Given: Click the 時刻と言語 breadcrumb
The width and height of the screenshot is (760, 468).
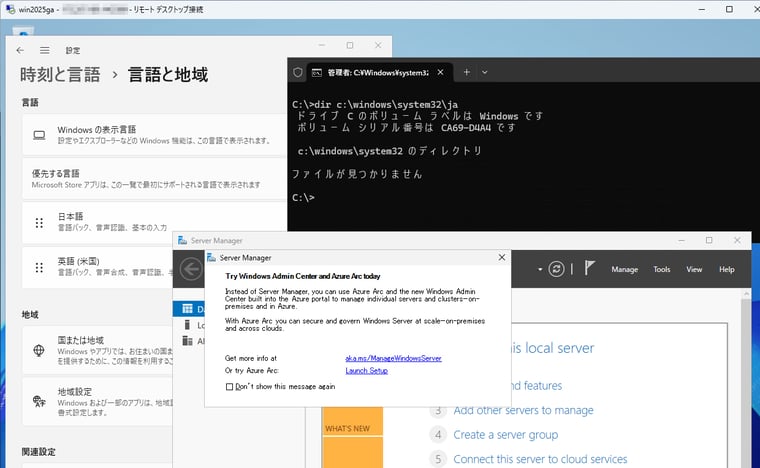Looking at the screenshot, I should (60, 75).
